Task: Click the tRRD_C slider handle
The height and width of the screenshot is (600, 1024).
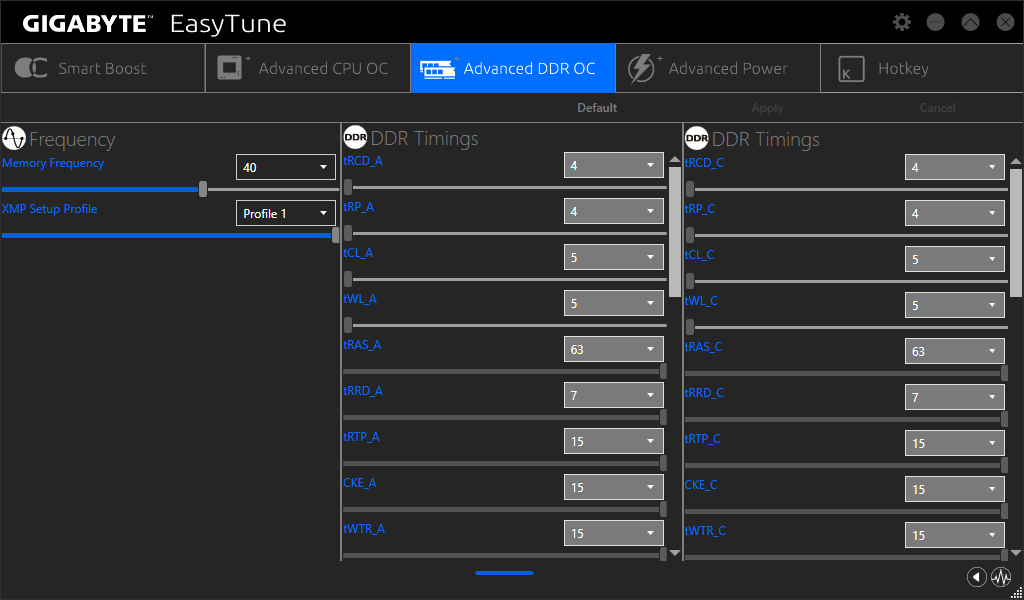Action: pos(1004,419)
